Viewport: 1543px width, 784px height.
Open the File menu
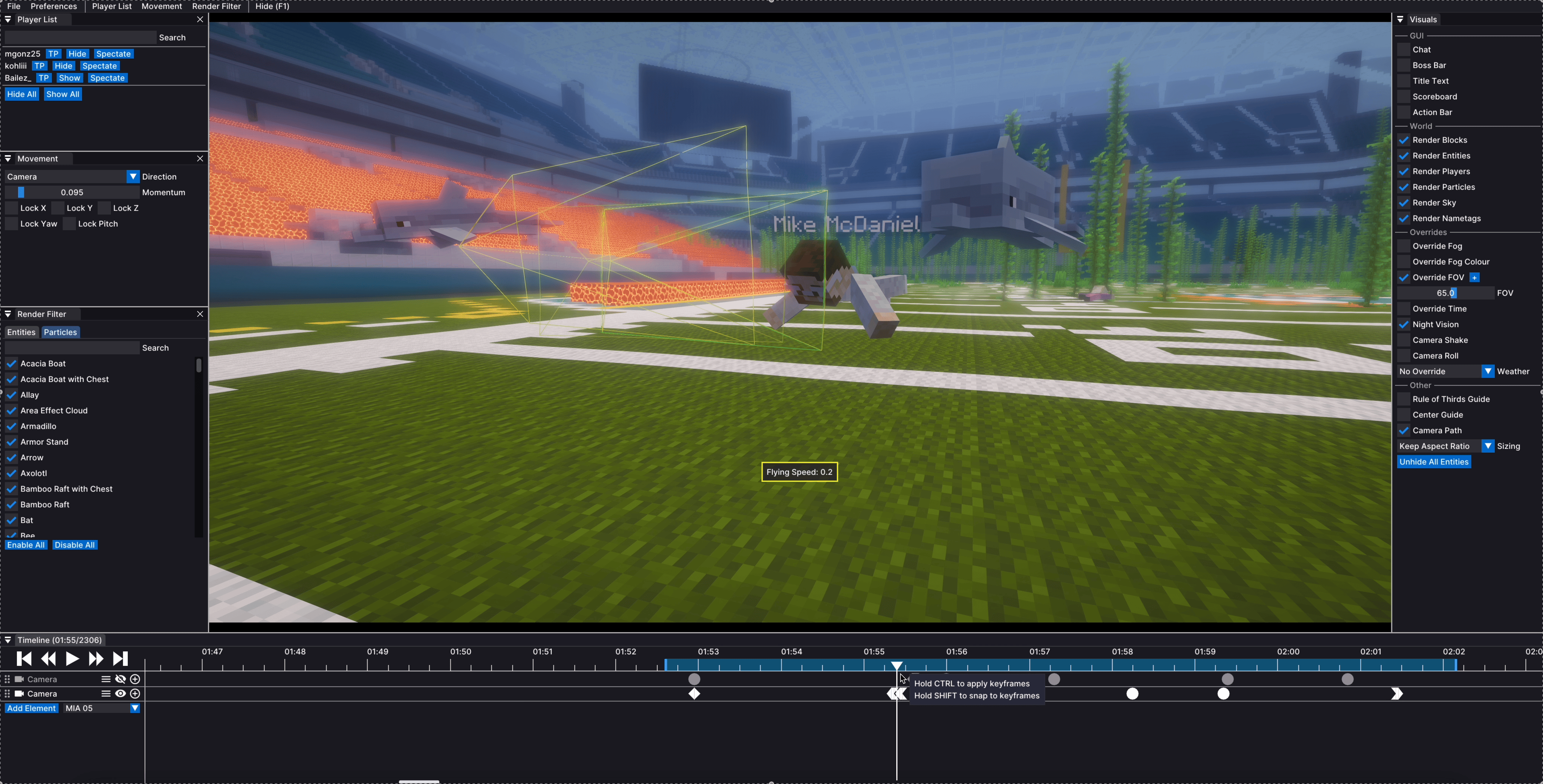(x=13, y=6)
